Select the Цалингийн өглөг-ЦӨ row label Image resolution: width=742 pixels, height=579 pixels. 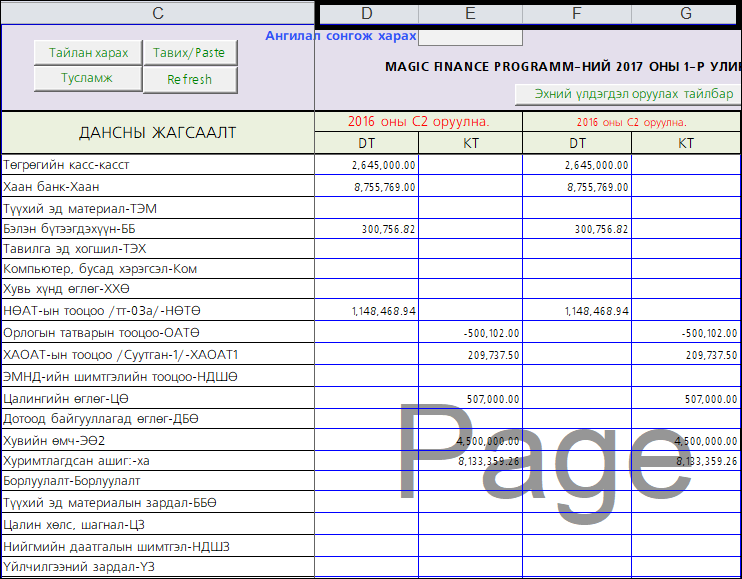pos(158,398)
